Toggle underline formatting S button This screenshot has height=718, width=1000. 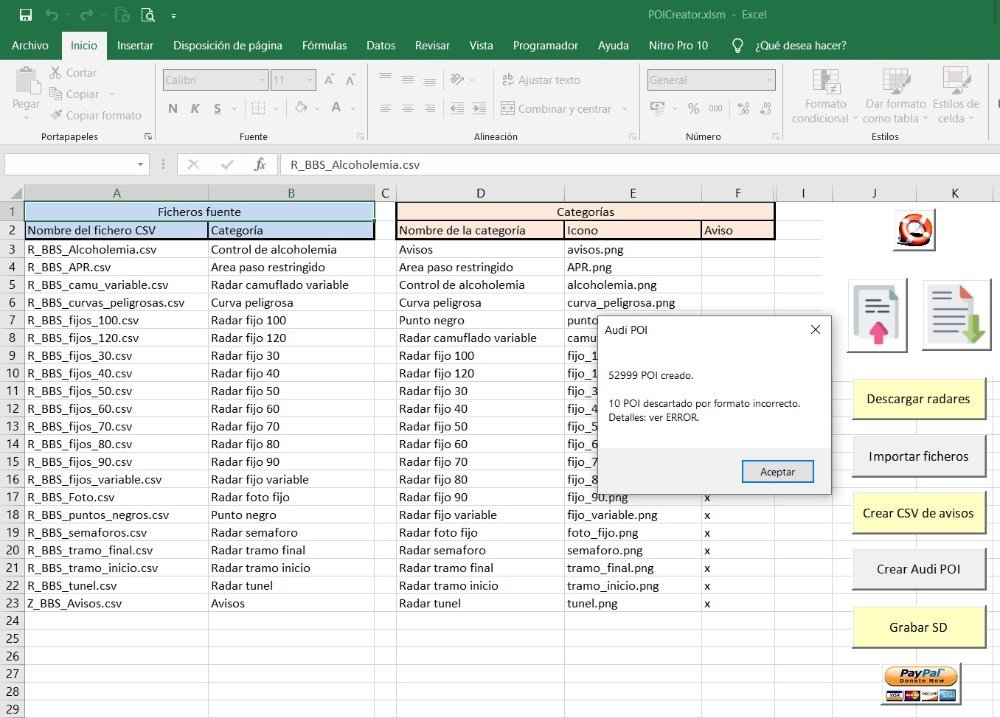216,109
